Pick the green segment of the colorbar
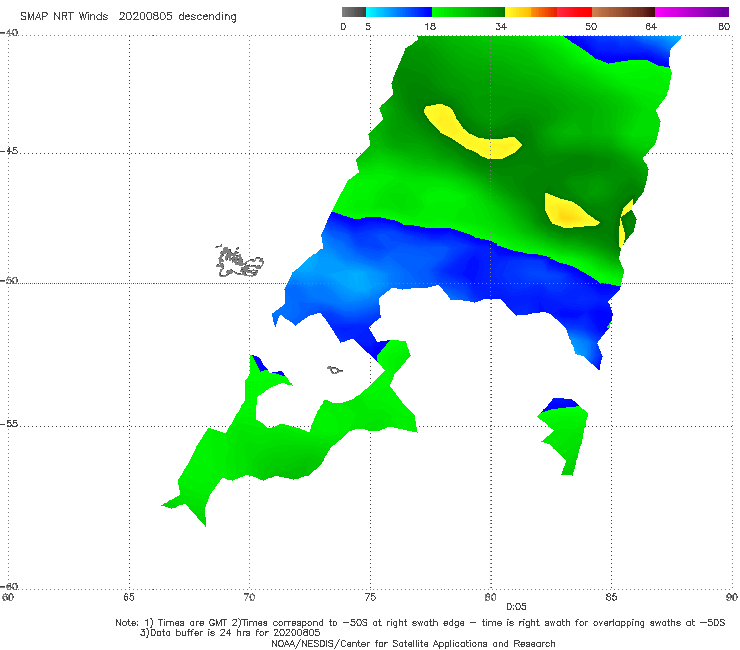The image size is (740, 650). 468,12
